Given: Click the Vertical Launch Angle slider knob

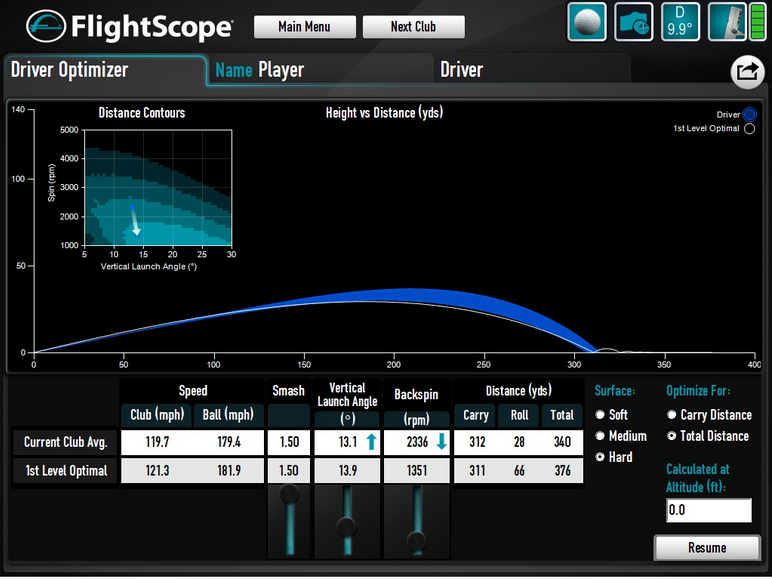Looking at the screenshot, I should 347,527.
